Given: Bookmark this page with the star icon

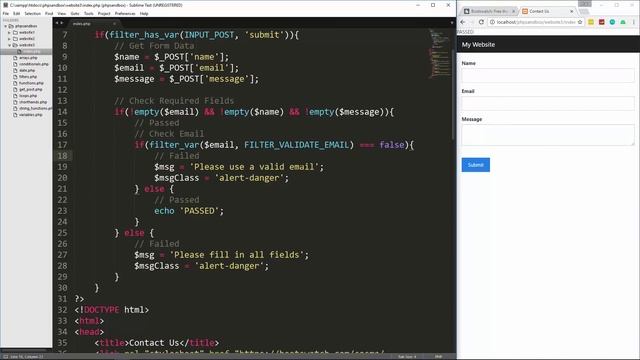Looking at the screenshot, I should (580, 22).
